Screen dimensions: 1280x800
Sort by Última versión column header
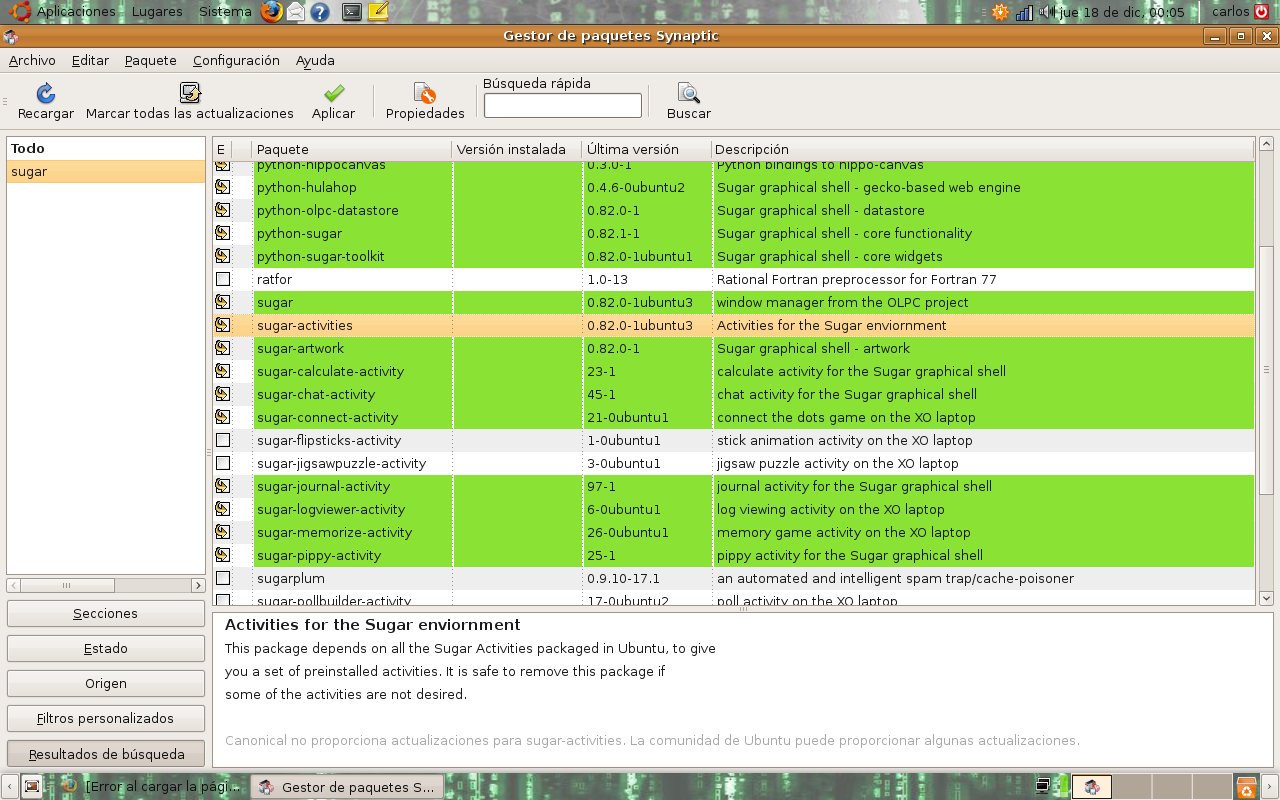tap(646, 149)
